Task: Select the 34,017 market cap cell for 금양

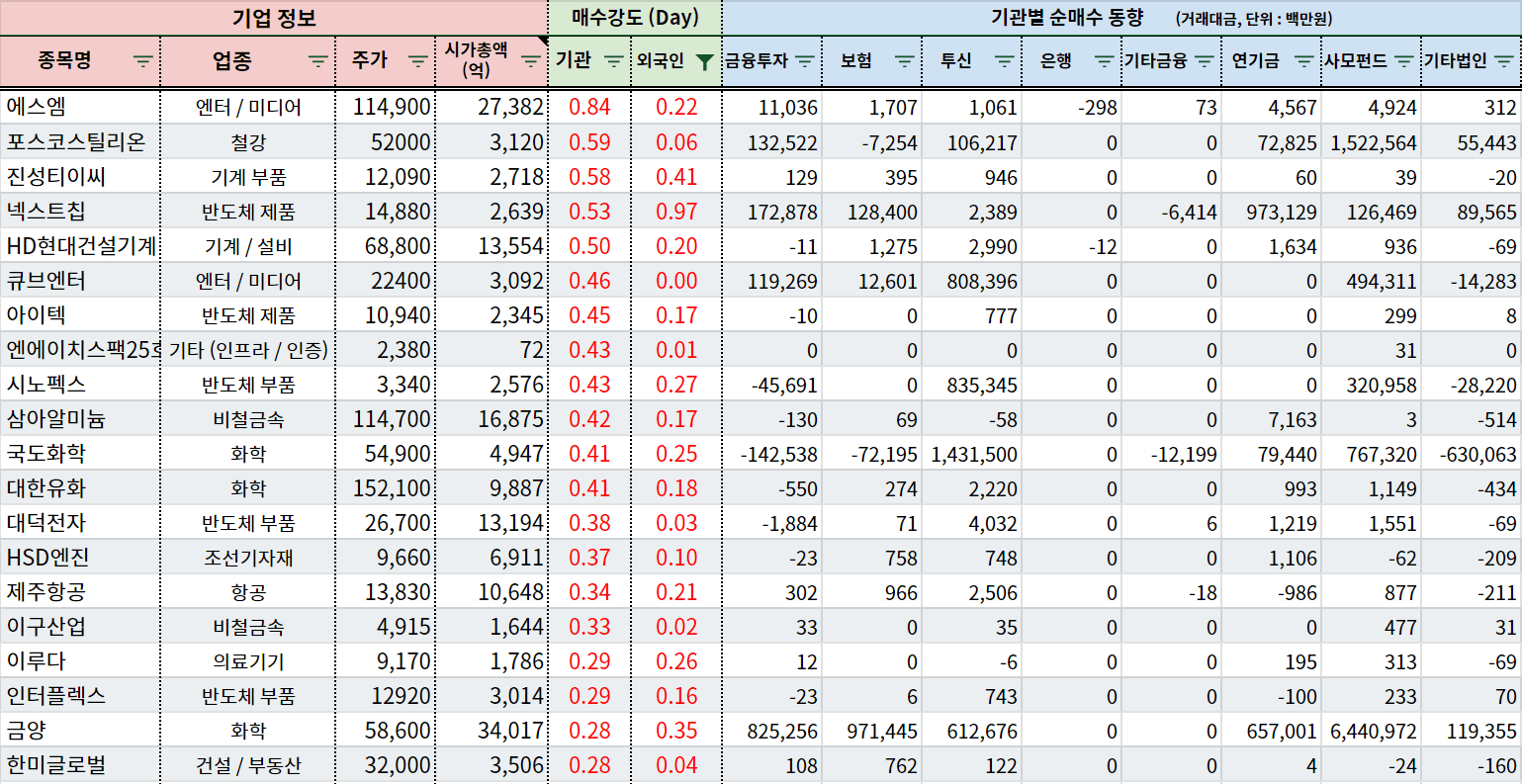Action: click(491, 730)
